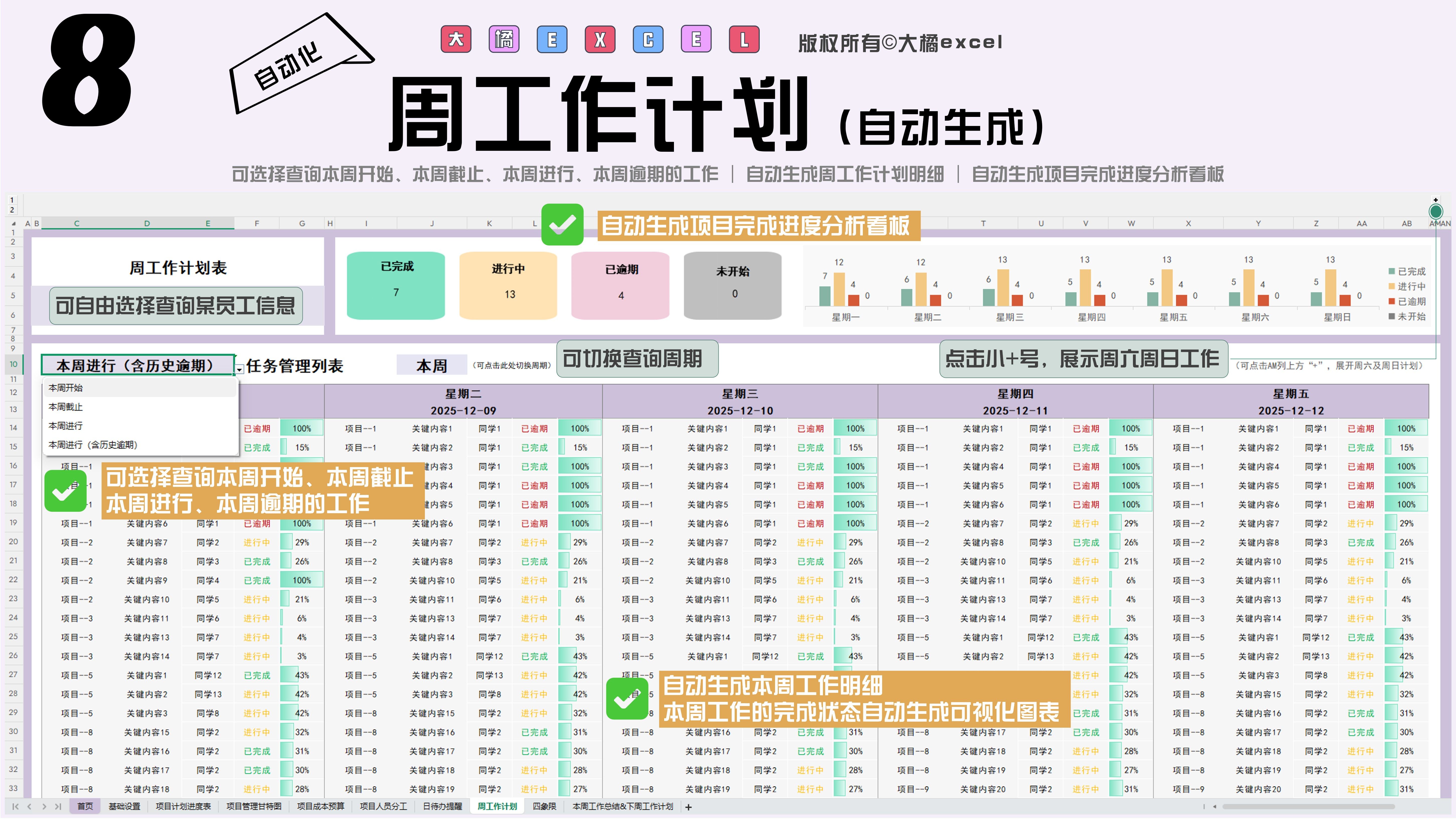Screen dimensions: 1456x819
Task: Go to the 首页 sheet tab
Action: pos(85,806)
